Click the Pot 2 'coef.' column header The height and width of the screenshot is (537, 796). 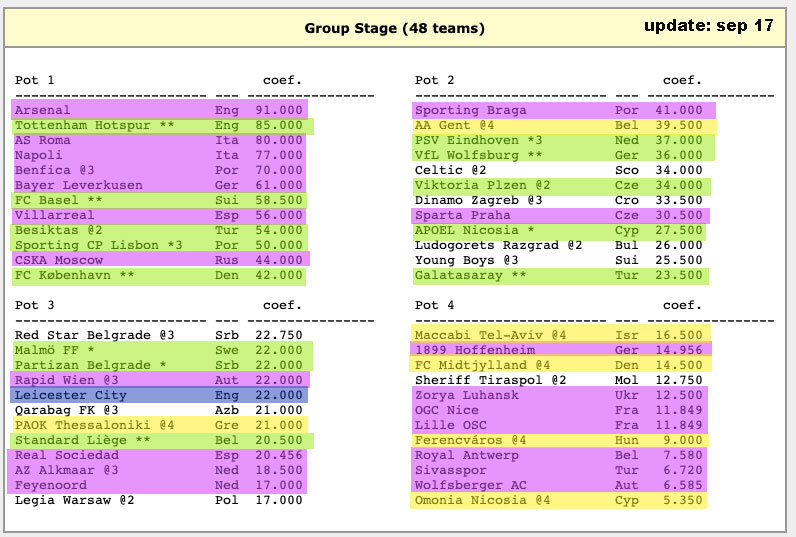click(x=682, y=80)
